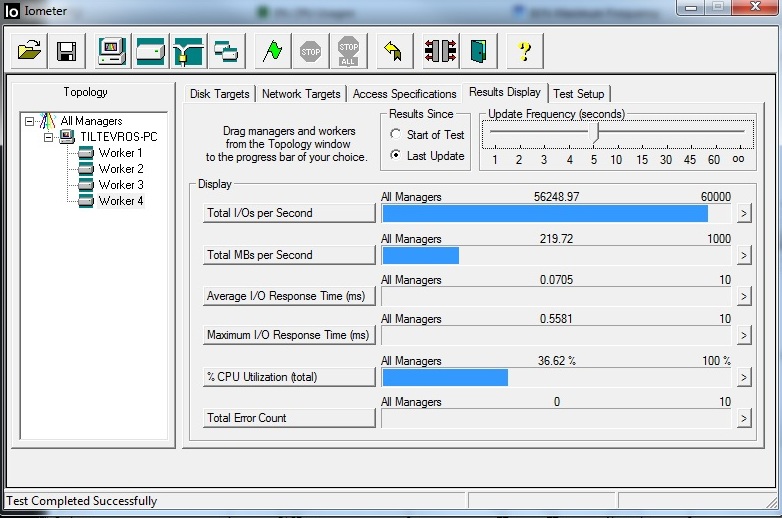Click the 36.62 % CPU value
The image size is (782, 518).
[x=556, y=360]
